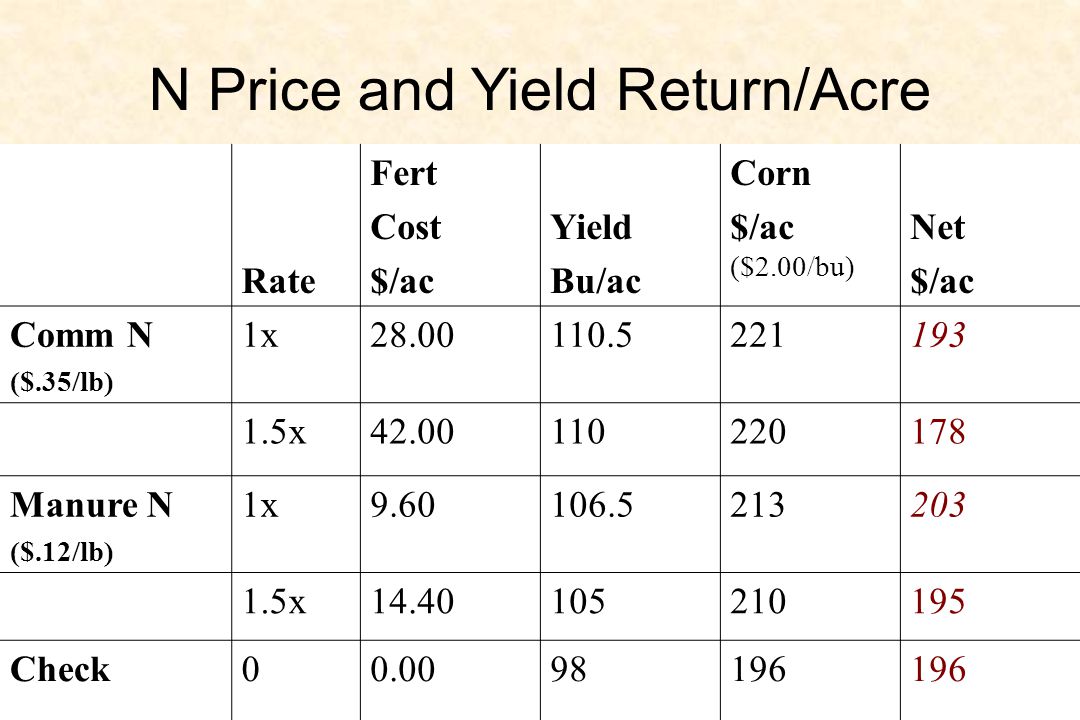The image size is (1080, 720).
Task: Select the 28.00 fert cost cell
Action: point(412,336)
